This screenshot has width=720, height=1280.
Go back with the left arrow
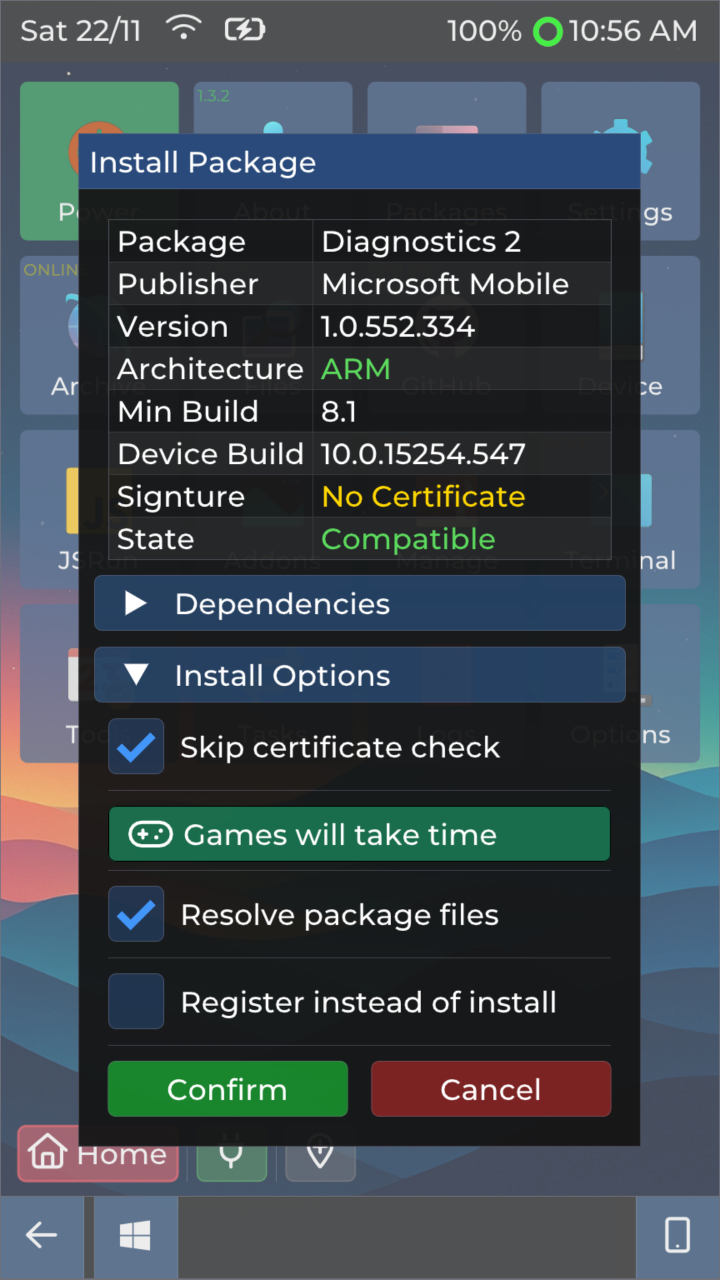[41, 1236]
